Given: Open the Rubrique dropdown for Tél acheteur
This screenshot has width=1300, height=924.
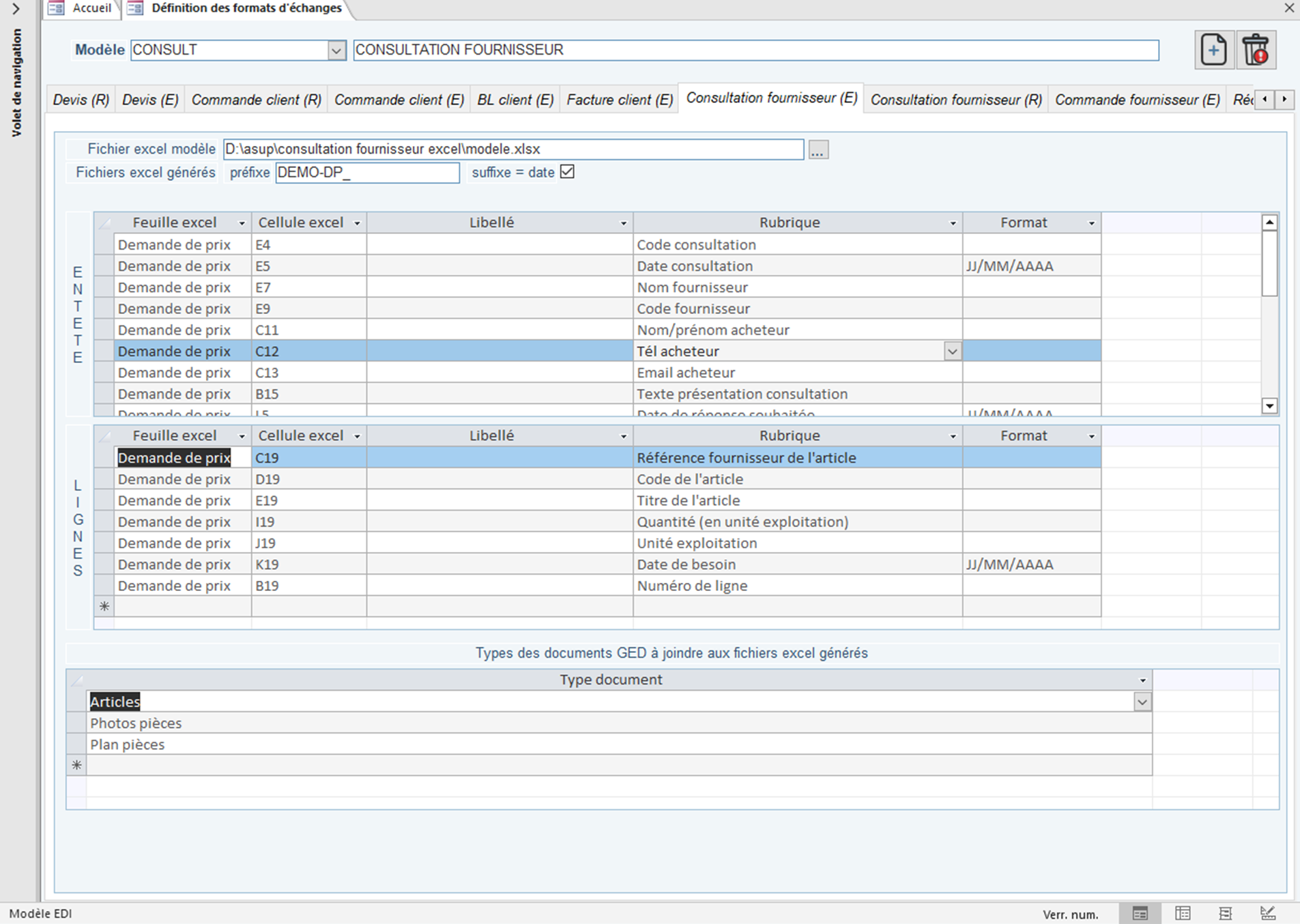Looking at the screenshot, I should [x=952, y=351].
